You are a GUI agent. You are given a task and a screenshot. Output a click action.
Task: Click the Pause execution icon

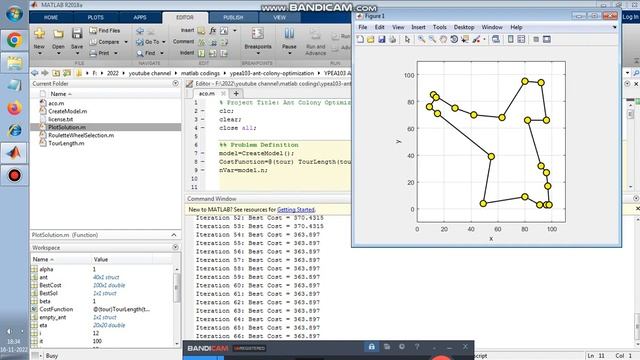[289, 33]
